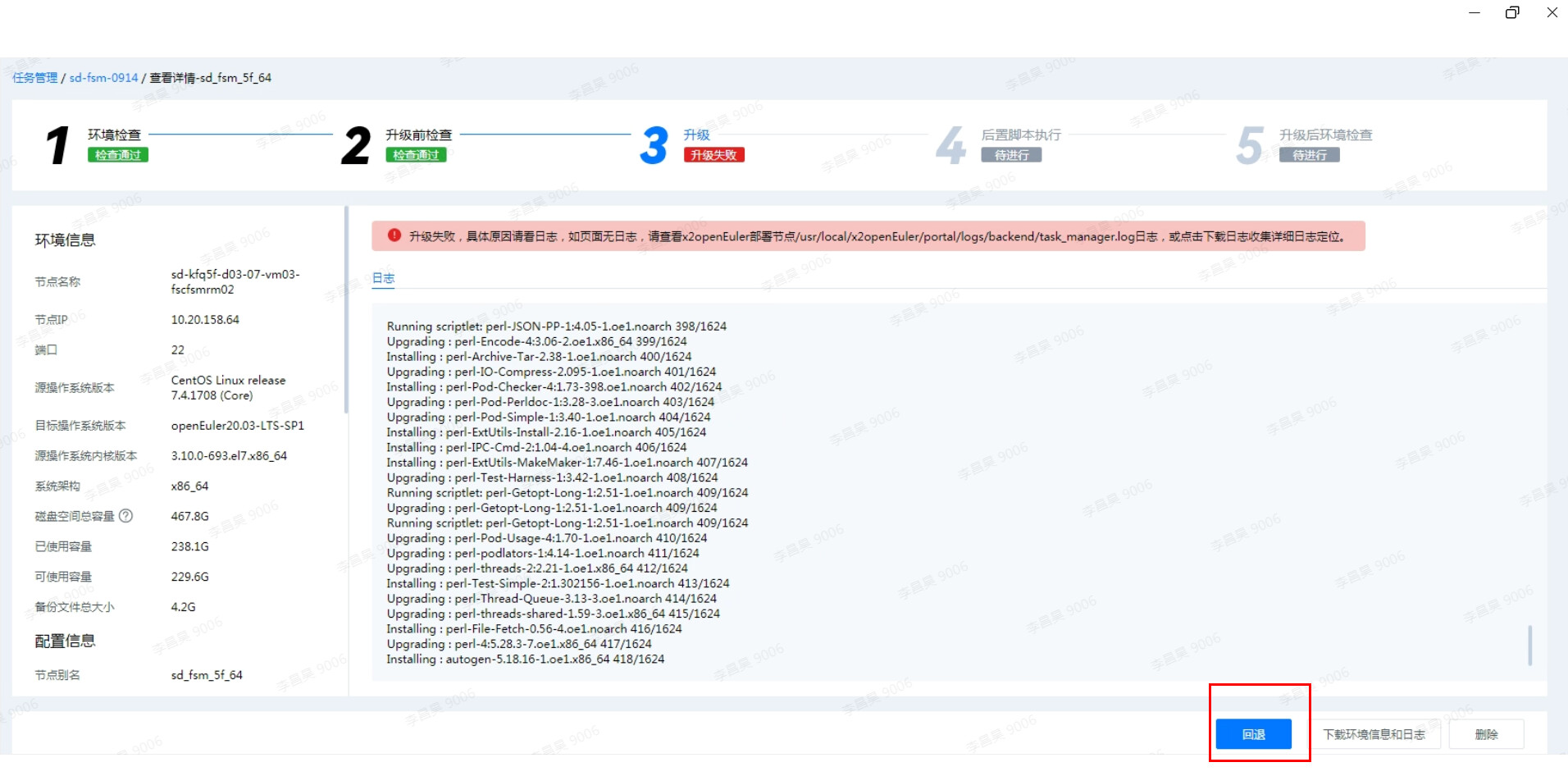Click step 2 number for 升级前检查
The height and width of the screenshot is (776, 1568).
(356, 145)
